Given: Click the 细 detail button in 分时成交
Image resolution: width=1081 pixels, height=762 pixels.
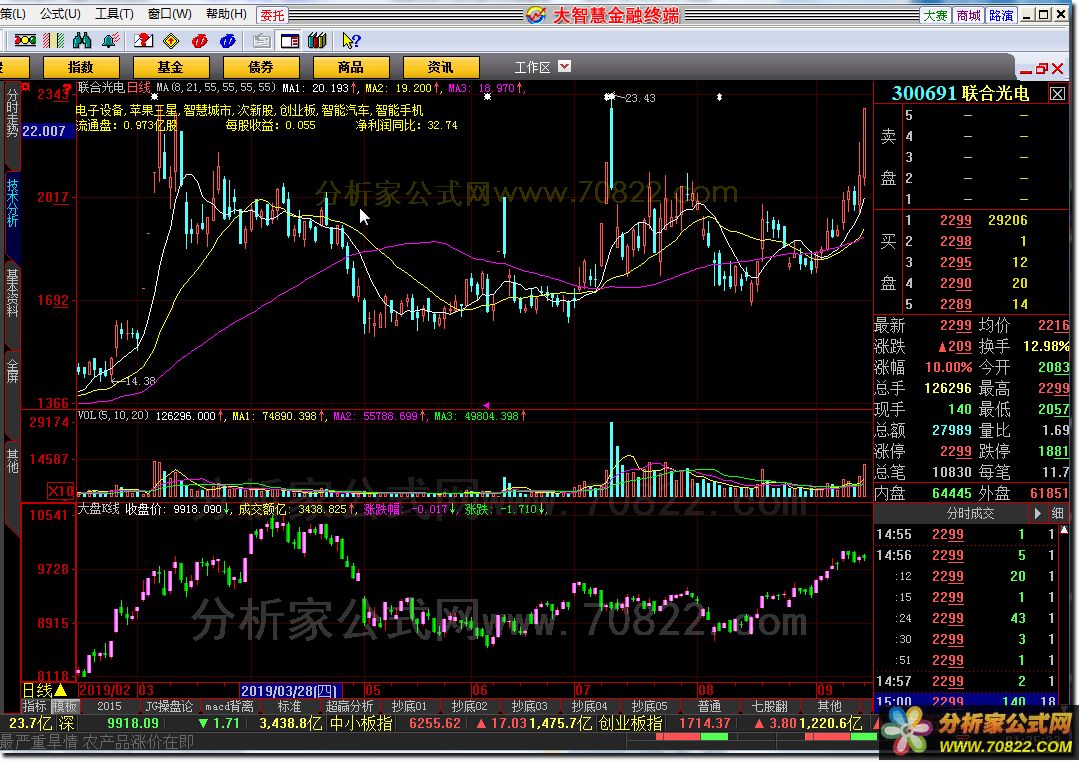Looking at the screenshot, I should point(1058,513).
